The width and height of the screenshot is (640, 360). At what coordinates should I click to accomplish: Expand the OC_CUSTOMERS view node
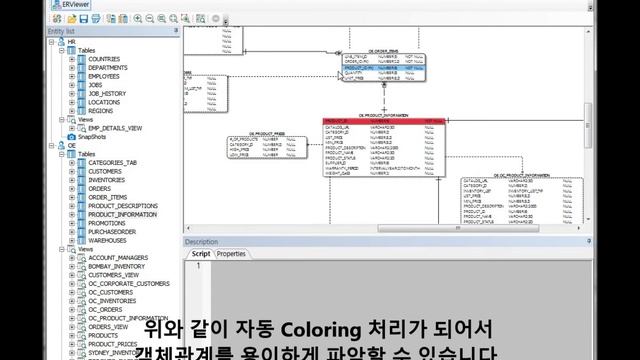(72, 292)
